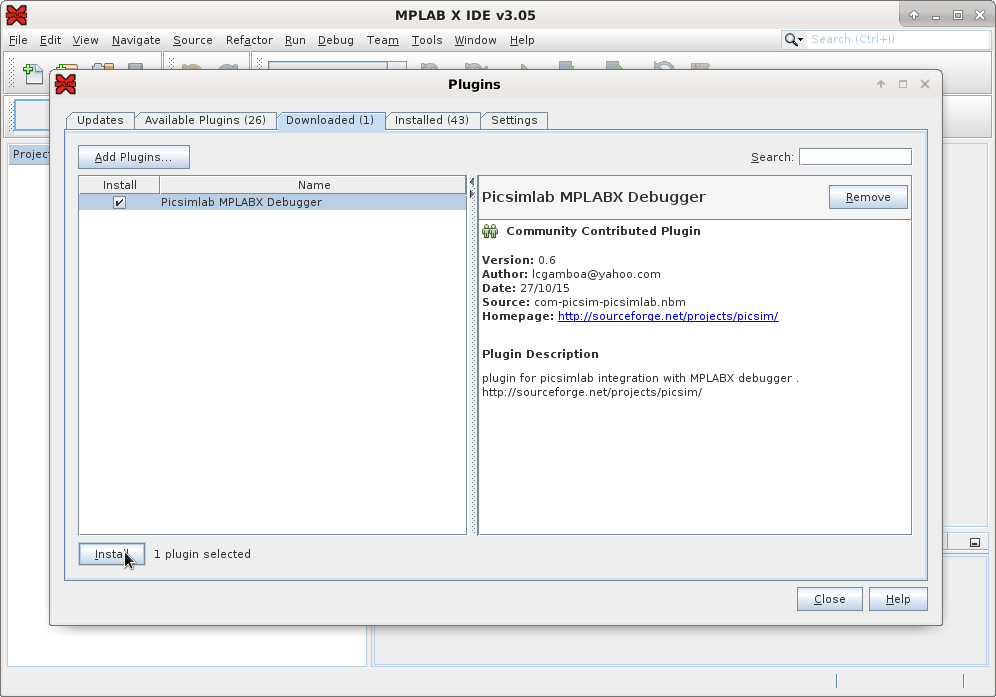Image resolution: width=996 pixels, height=697 pixels.
Task: Switch to the Installed (43) tab
Action: [432, 120]
